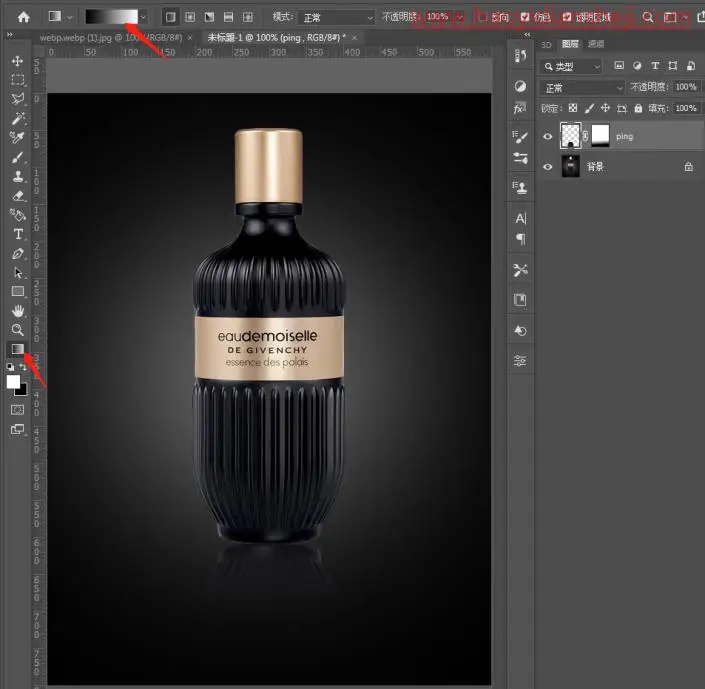Select the Hand tool
The width and height of the screenshot is (705, 689).
(18, 311)
